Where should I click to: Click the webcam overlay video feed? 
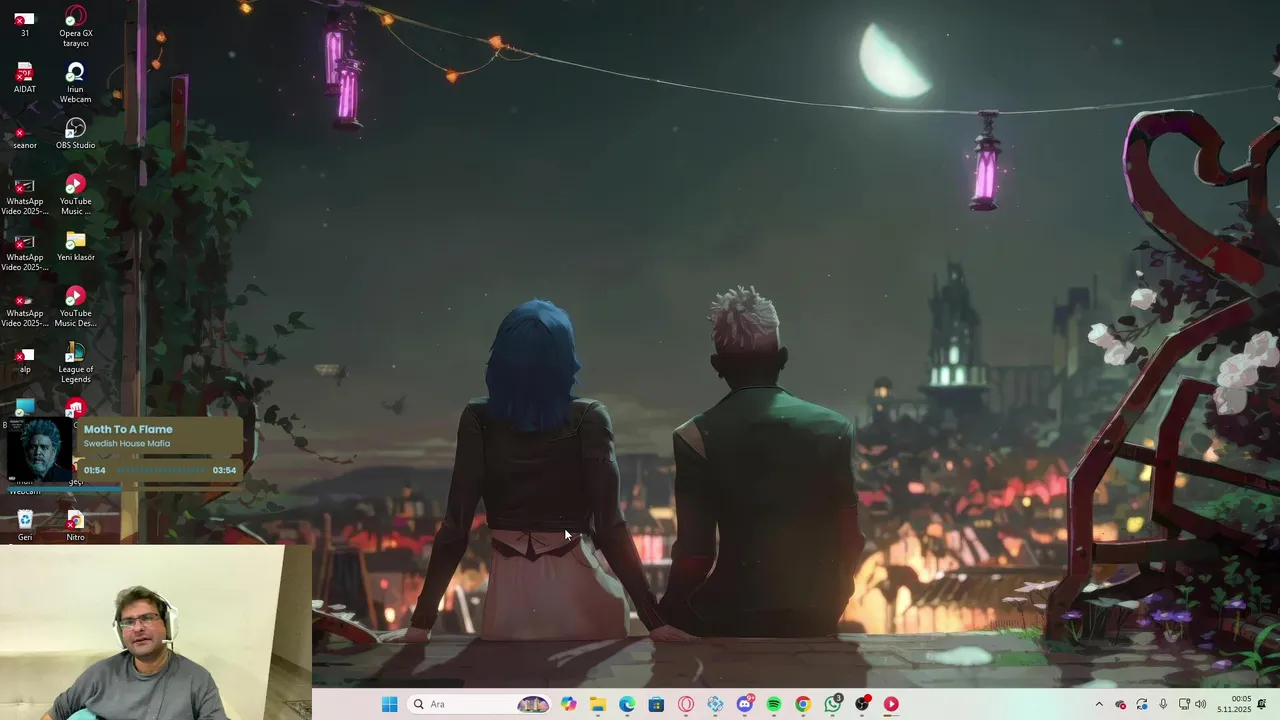pos(156,632)
